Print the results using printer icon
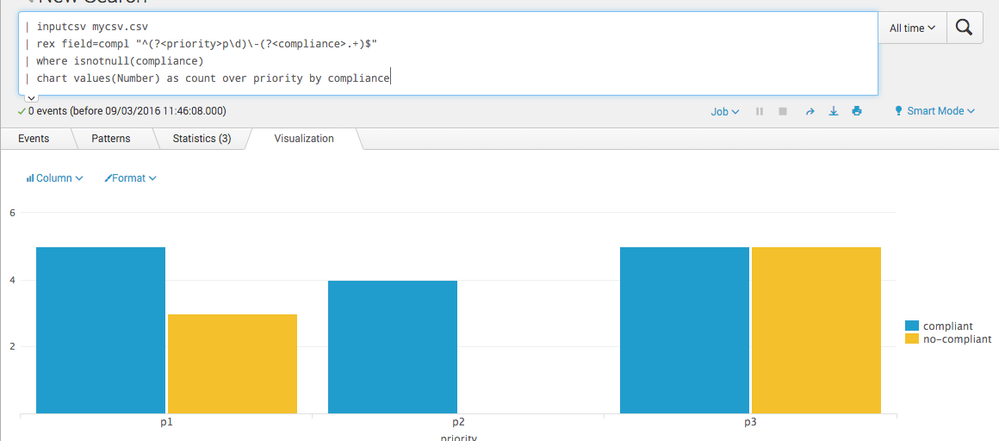 click(x=856, y=112)
